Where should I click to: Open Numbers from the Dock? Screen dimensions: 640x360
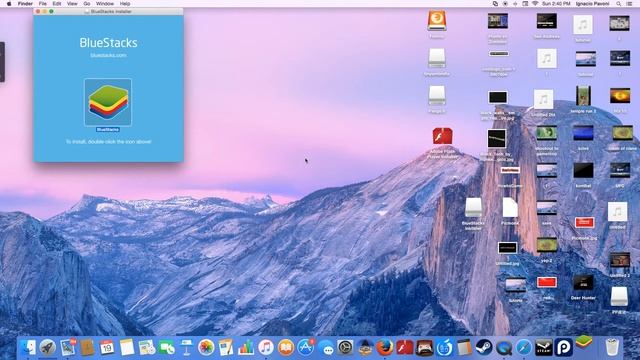coord(246,347)
